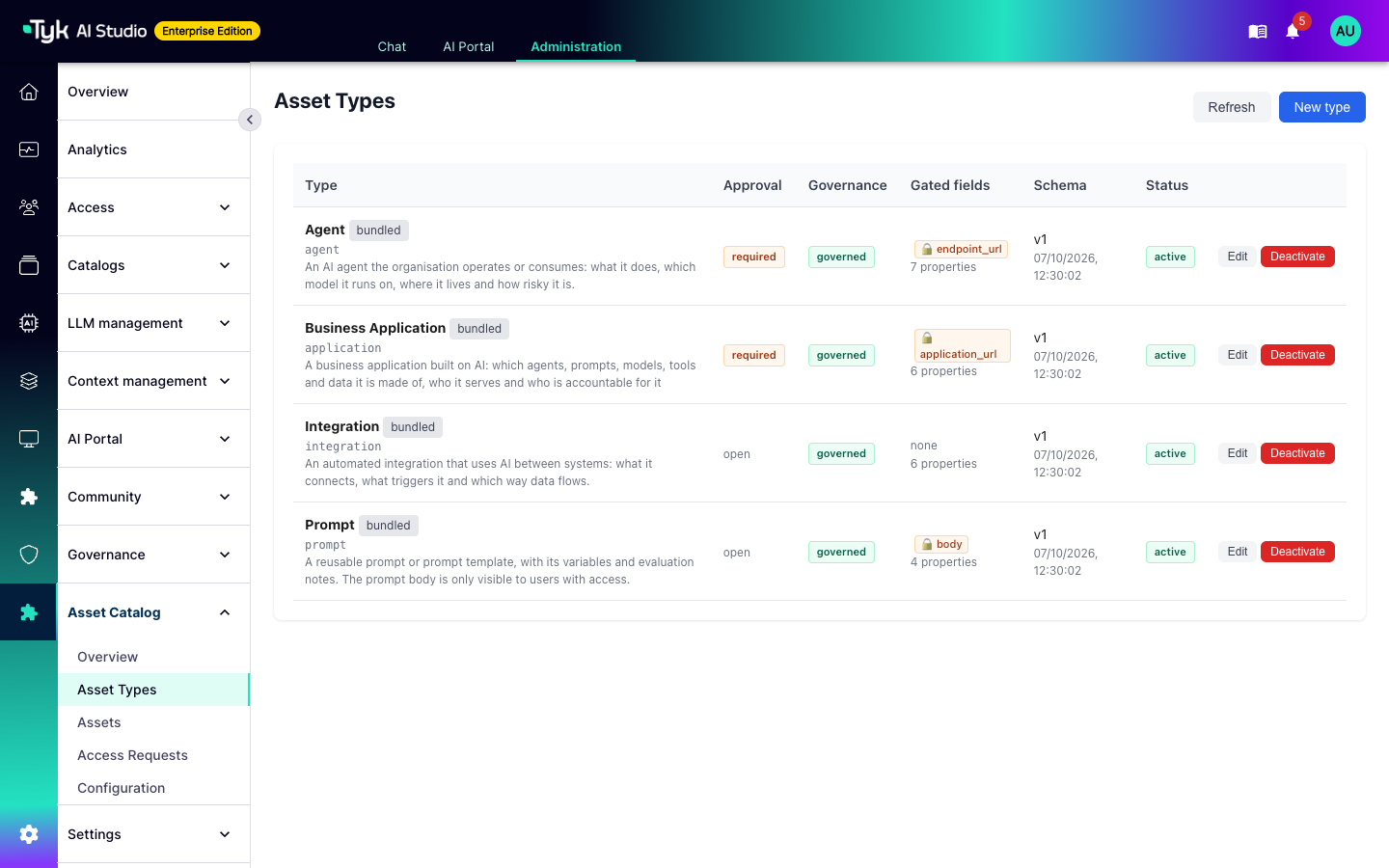Expand the Community menu section
The image size is (1389, 868).
point(154,497)
